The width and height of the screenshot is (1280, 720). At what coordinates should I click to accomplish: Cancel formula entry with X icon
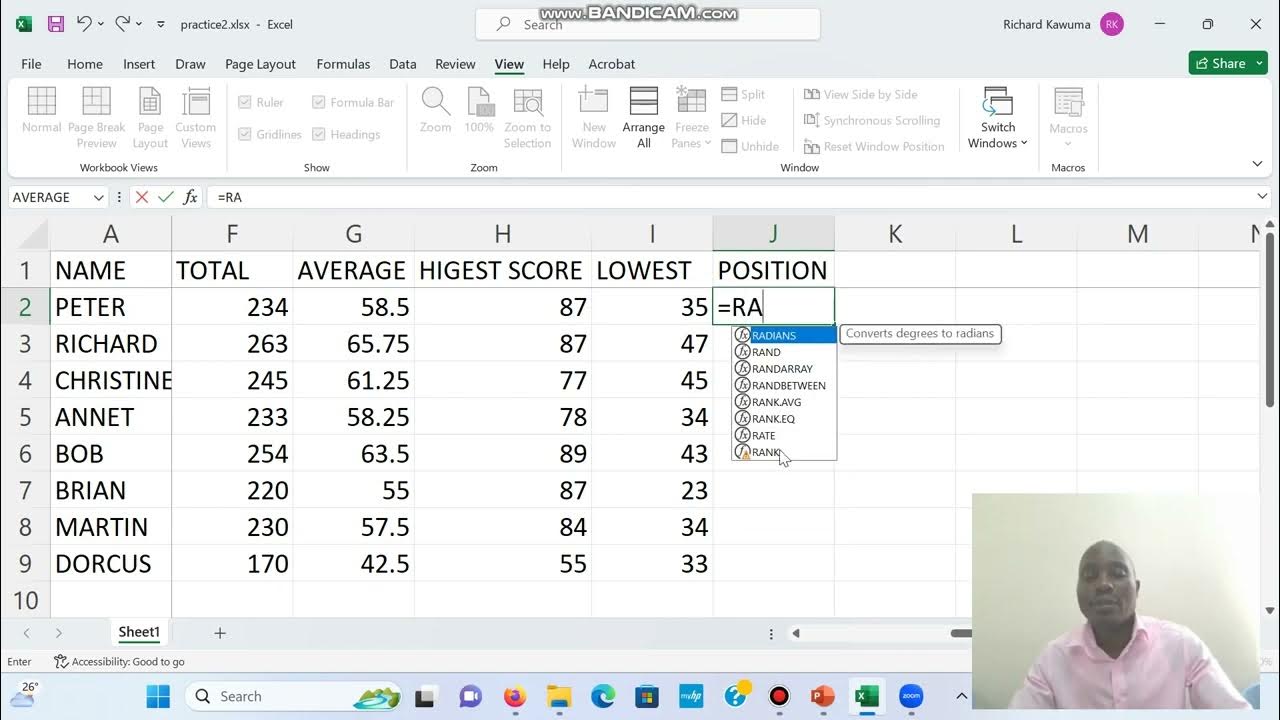142,197
